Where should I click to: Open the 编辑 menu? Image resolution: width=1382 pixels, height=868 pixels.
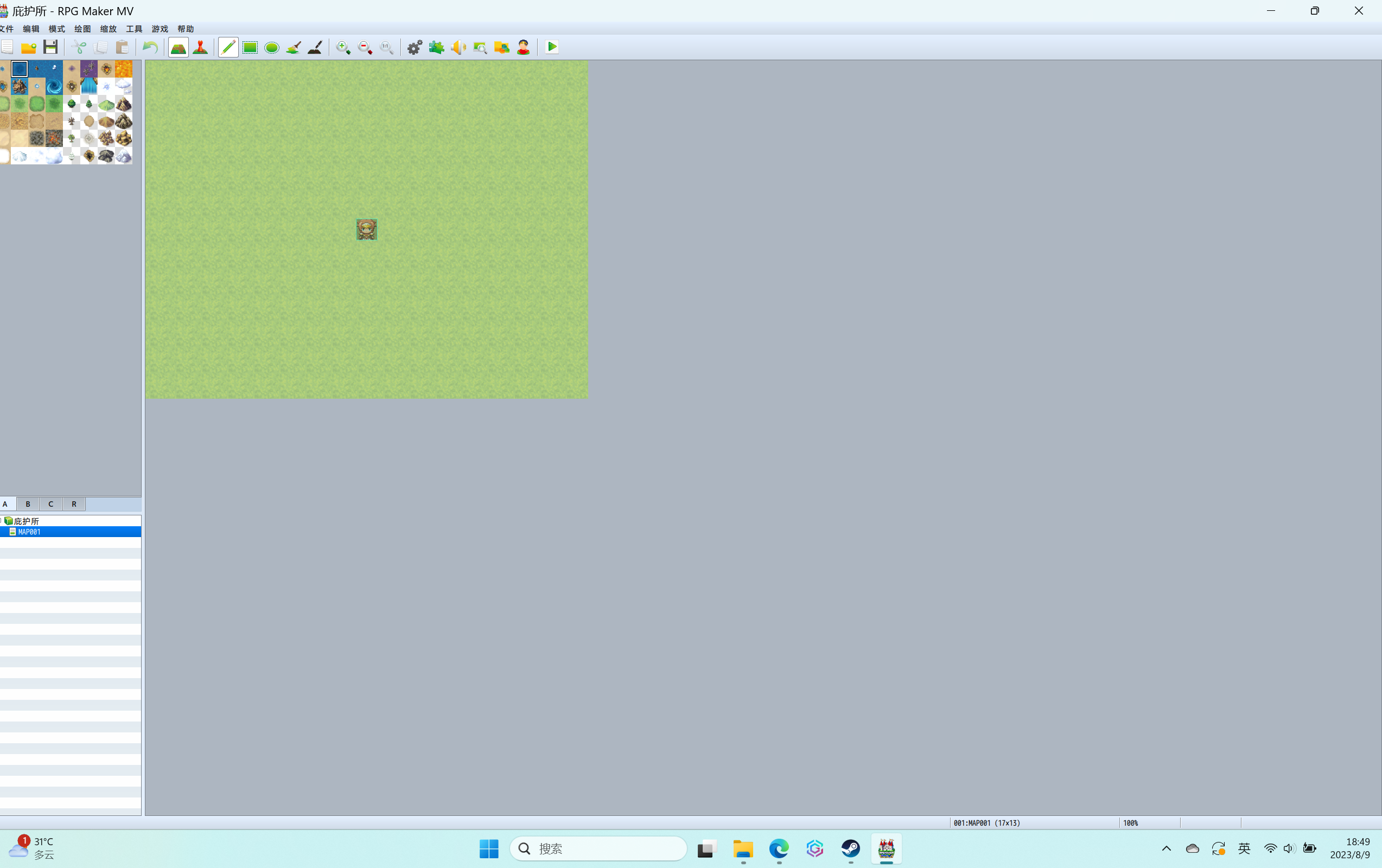click(x=31, y=29)
